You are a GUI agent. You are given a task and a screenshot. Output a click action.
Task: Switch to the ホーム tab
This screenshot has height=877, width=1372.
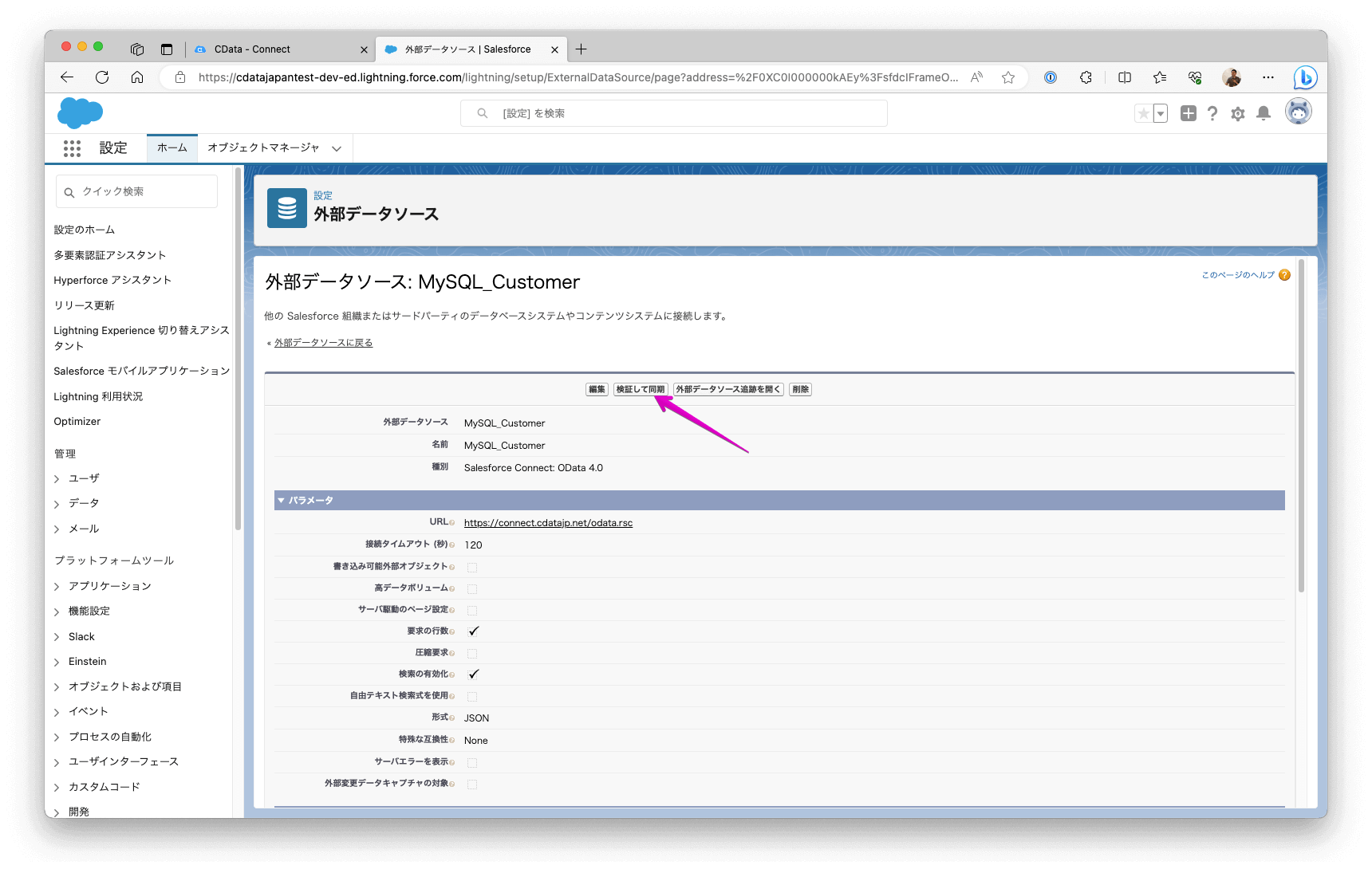point(172,148)
